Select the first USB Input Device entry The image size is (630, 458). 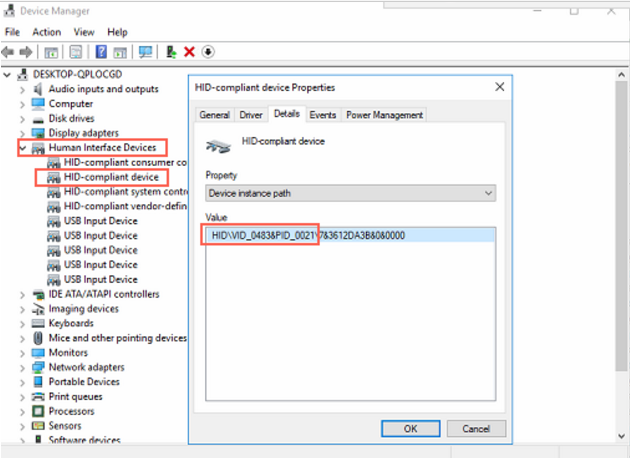(x=101, y=221)
